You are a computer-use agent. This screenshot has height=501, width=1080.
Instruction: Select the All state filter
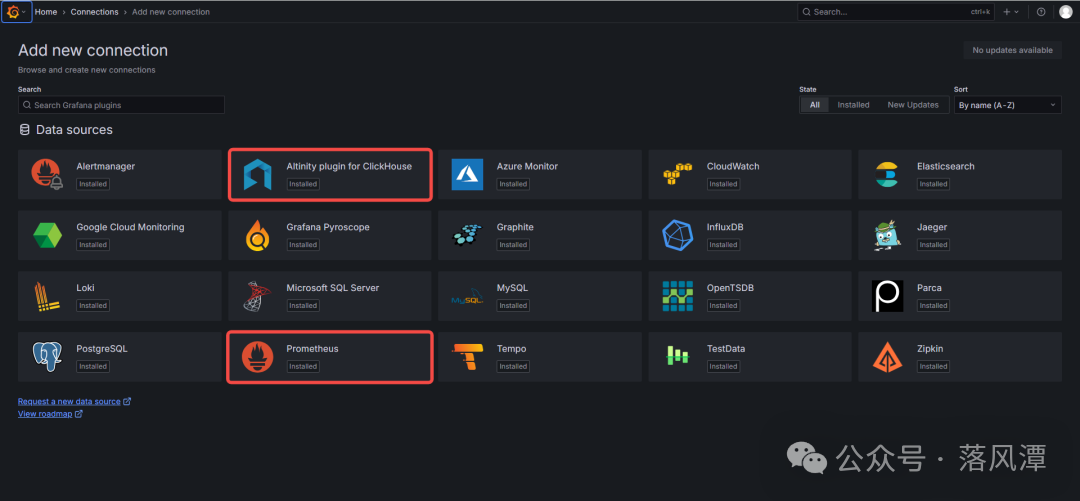[815, 105]
